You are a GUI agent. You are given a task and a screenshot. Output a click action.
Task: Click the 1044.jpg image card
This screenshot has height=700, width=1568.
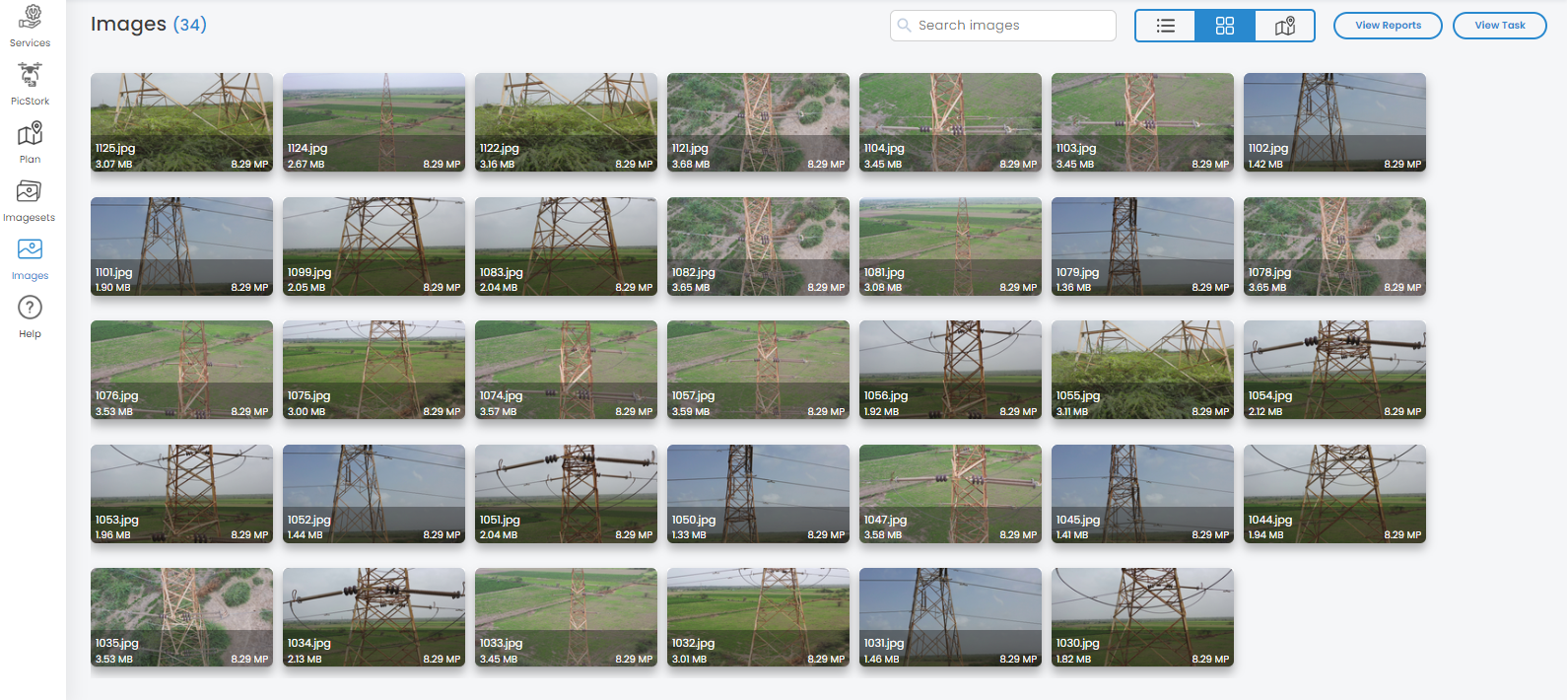coord(1334,494)
